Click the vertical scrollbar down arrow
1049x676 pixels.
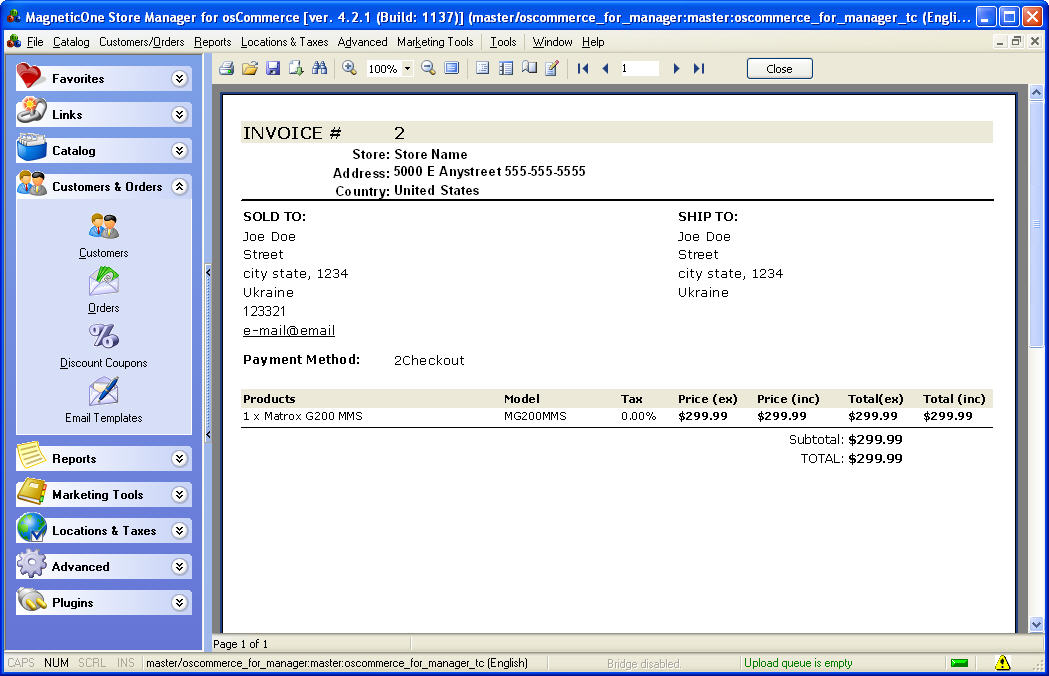click(x=1036, y=624)
